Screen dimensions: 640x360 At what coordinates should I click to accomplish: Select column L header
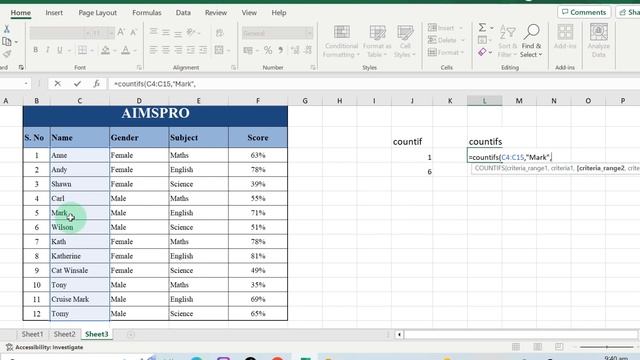[484, 101]
